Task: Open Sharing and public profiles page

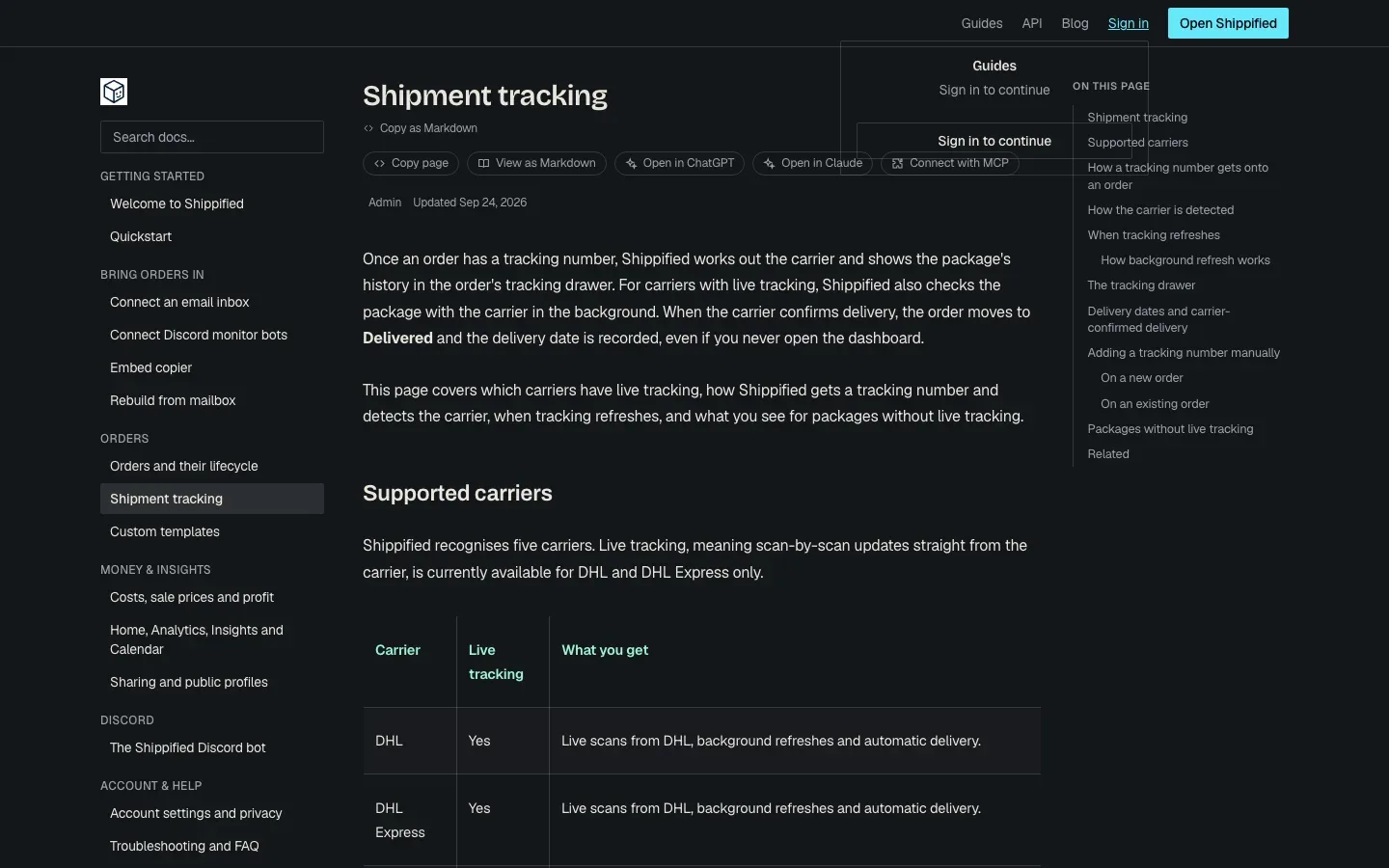Action: [212, 682]
